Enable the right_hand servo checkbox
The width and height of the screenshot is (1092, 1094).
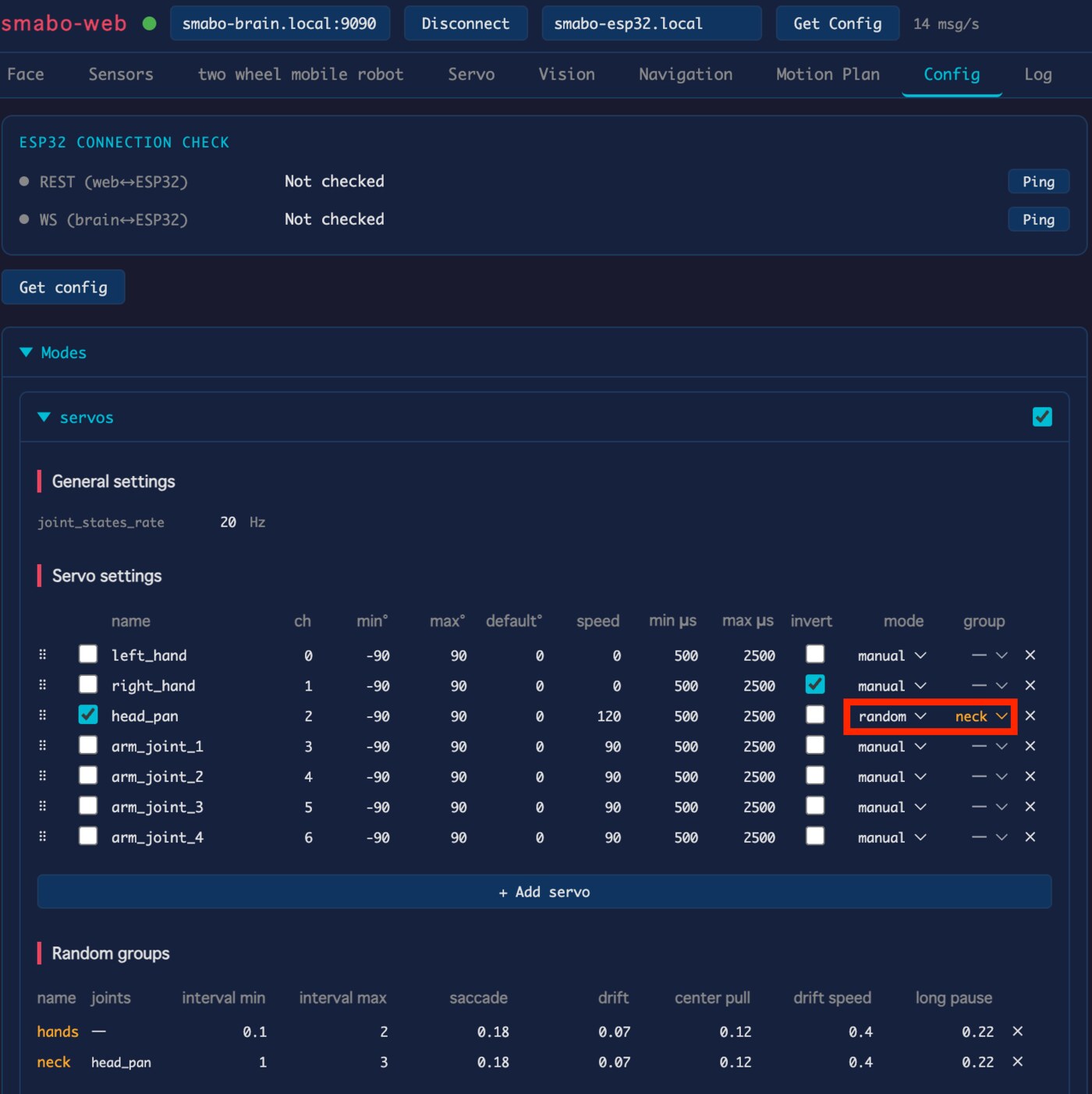tap(88, 684)
